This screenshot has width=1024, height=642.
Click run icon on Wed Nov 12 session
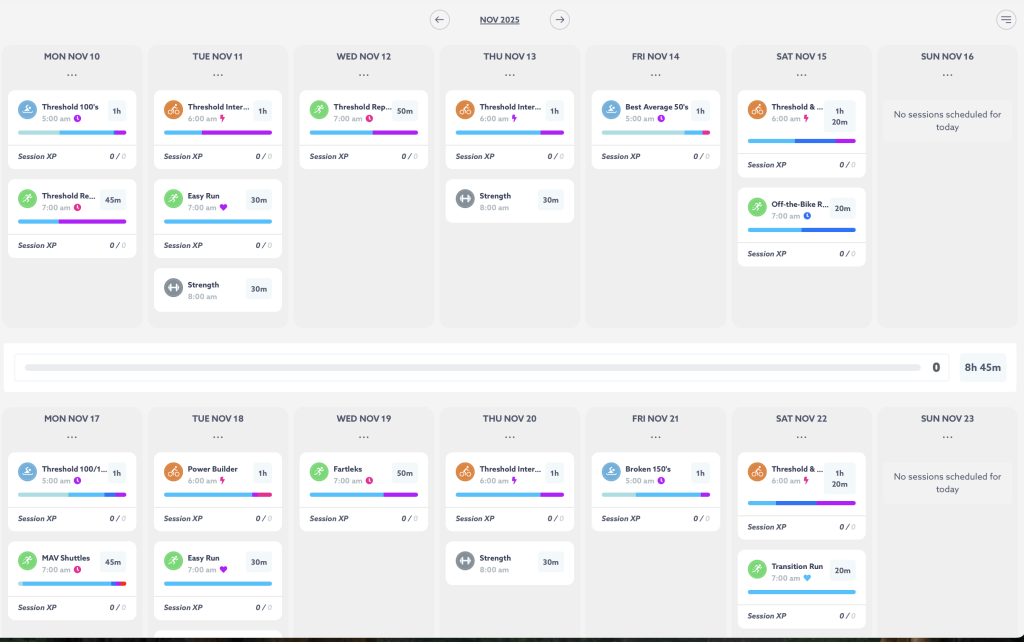[x=319, y=110]
